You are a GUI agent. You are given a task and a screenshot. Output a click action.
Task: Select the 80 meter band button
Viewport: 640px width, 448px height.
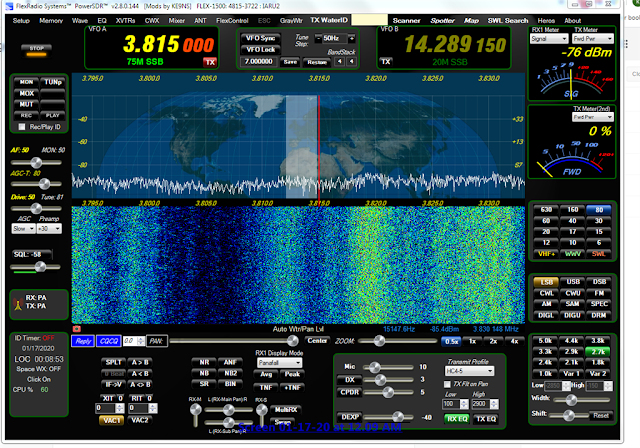point(599,210)
